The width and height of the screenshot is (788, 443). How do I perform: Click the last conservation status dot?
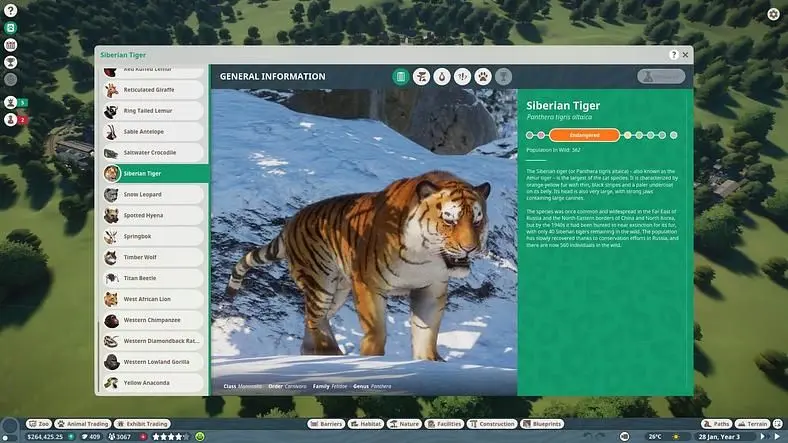pos(673,135)
